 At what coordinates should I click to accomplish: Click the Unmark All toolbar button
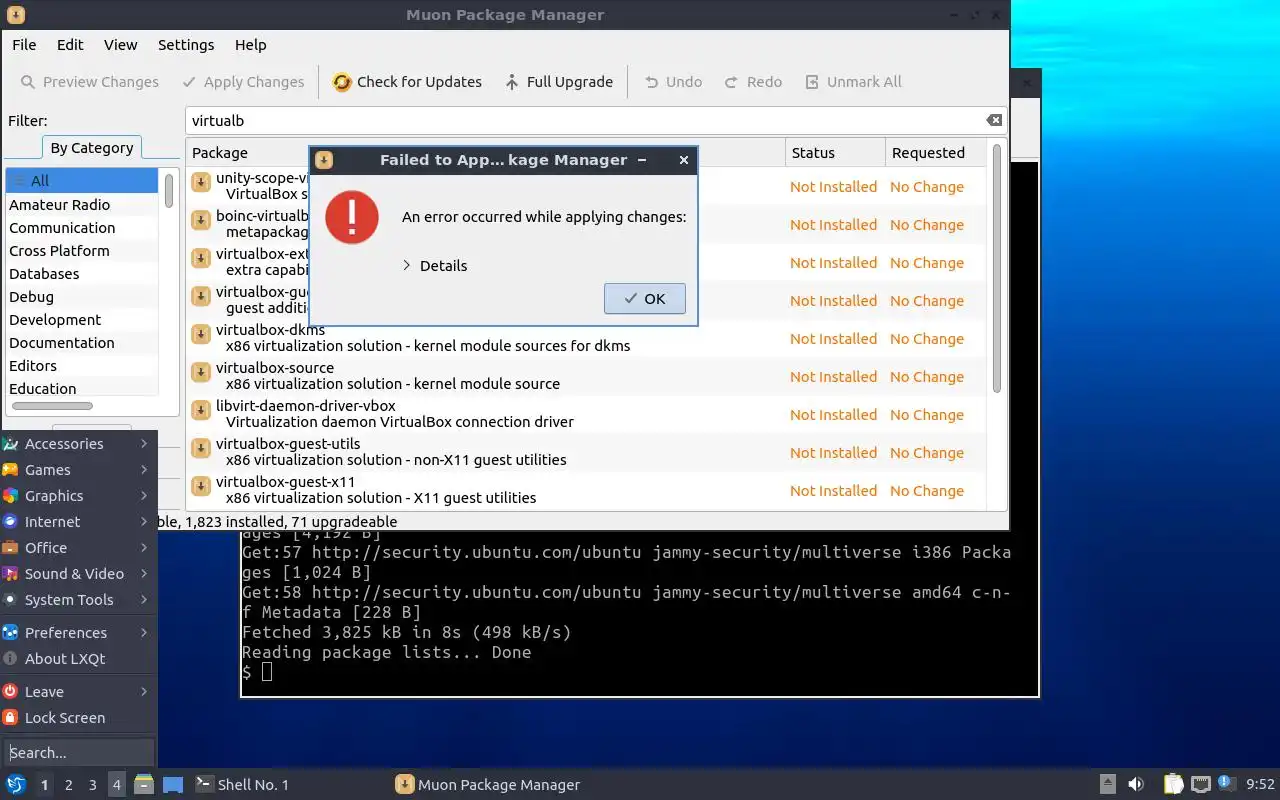(852, 82)
